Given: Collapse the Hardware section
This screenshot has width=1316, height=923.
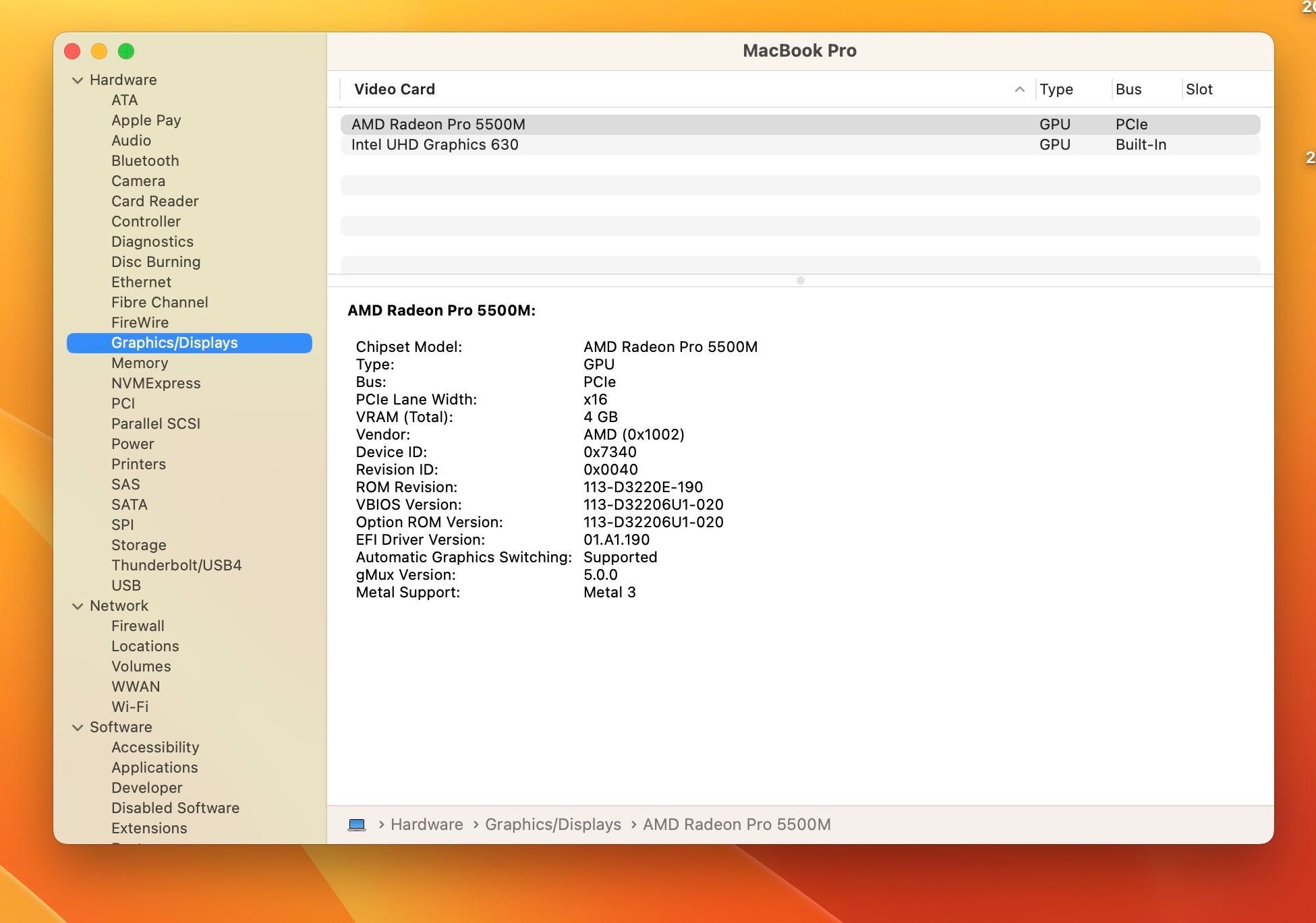Looking at the screenshot, I should point(78,80).
